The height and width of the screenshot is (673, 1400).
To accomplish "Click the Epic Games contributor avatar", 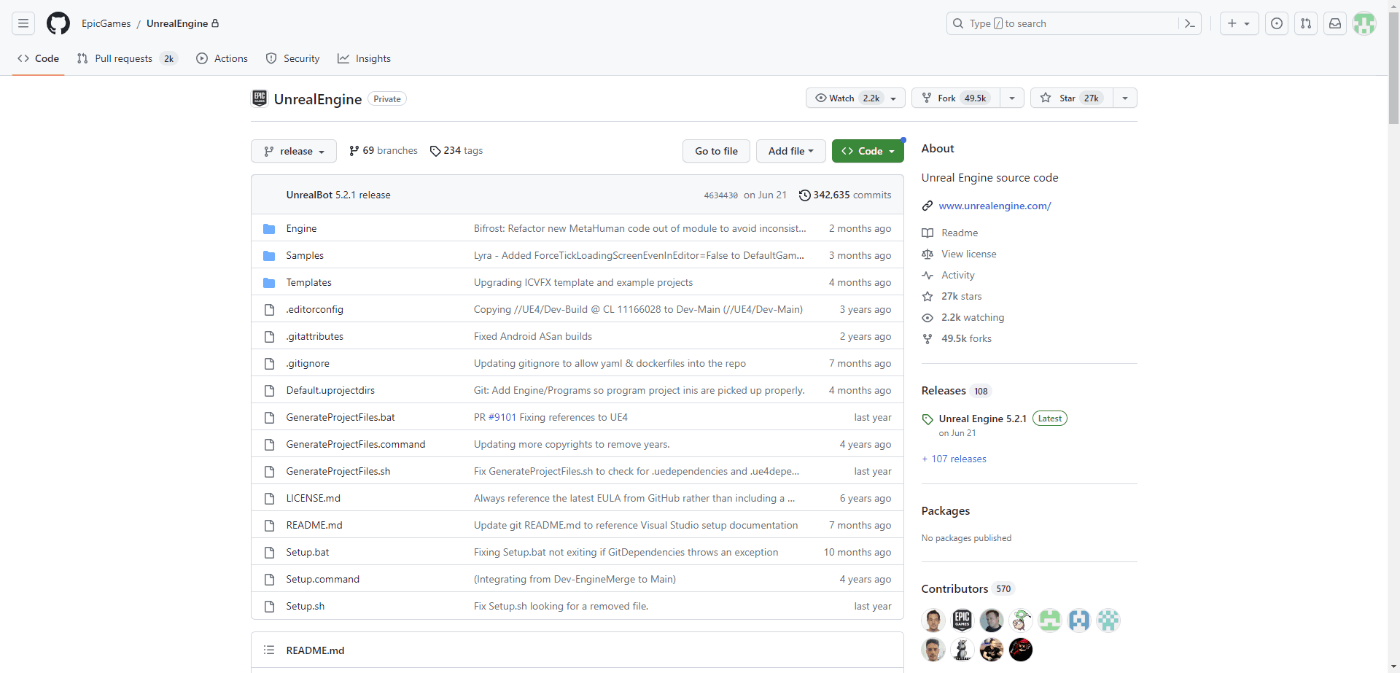I will tap(962, 620).
